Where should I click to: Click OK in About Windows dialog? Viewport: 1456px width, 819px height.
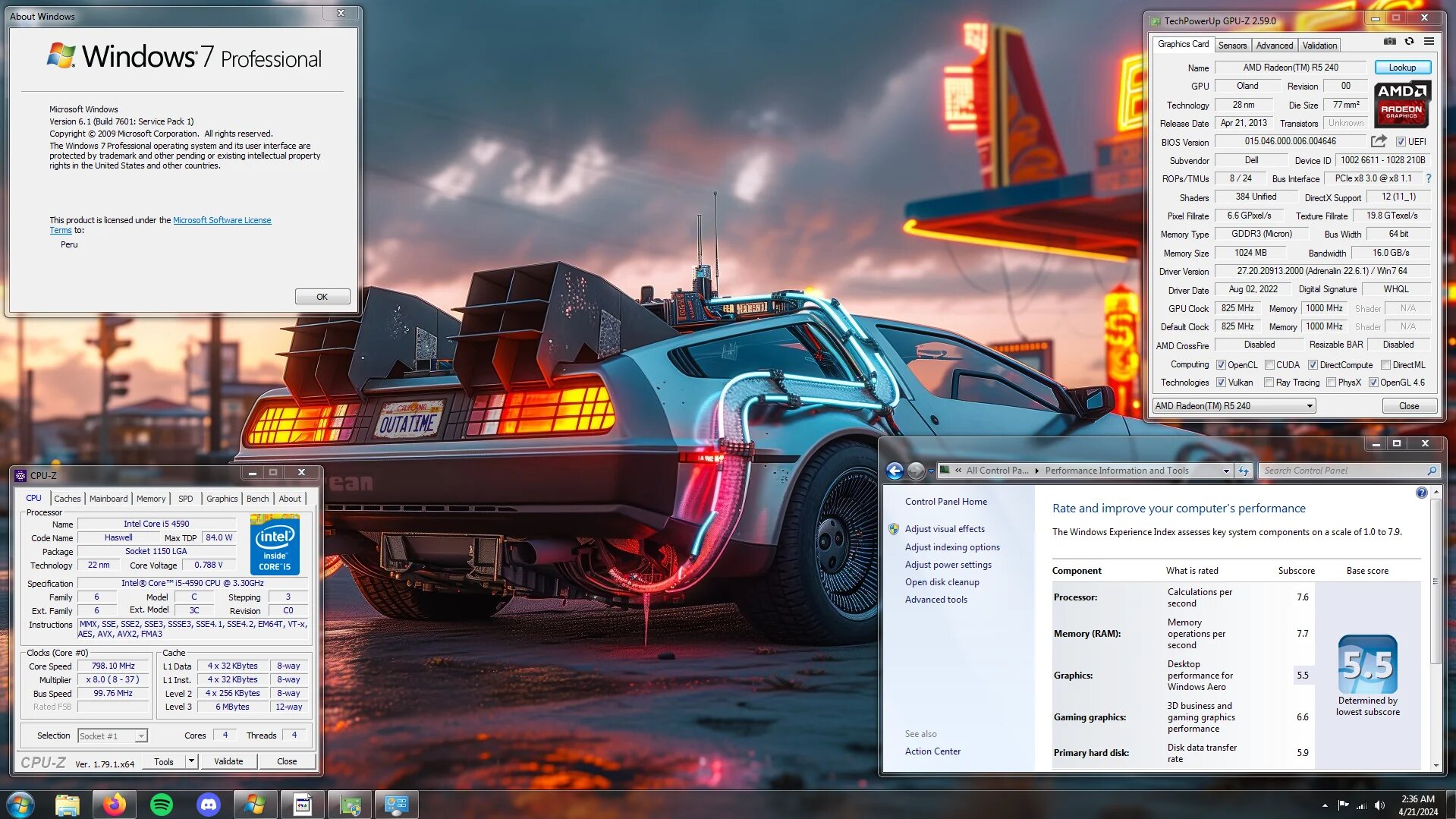coord(322,297)
